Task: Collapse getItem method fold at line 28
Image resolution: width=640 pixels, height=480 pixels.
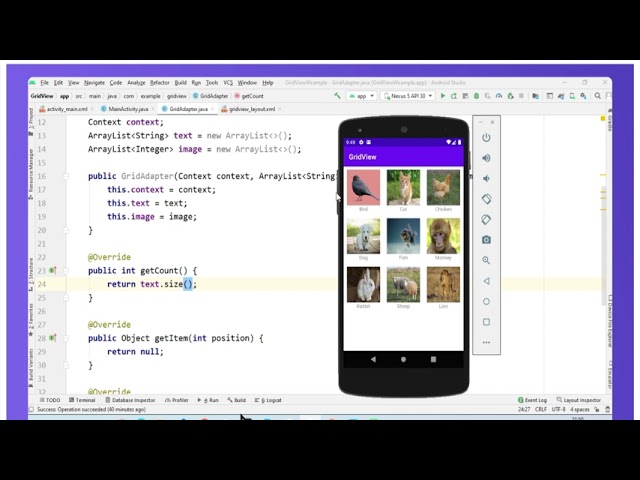Action: point(66,338)
